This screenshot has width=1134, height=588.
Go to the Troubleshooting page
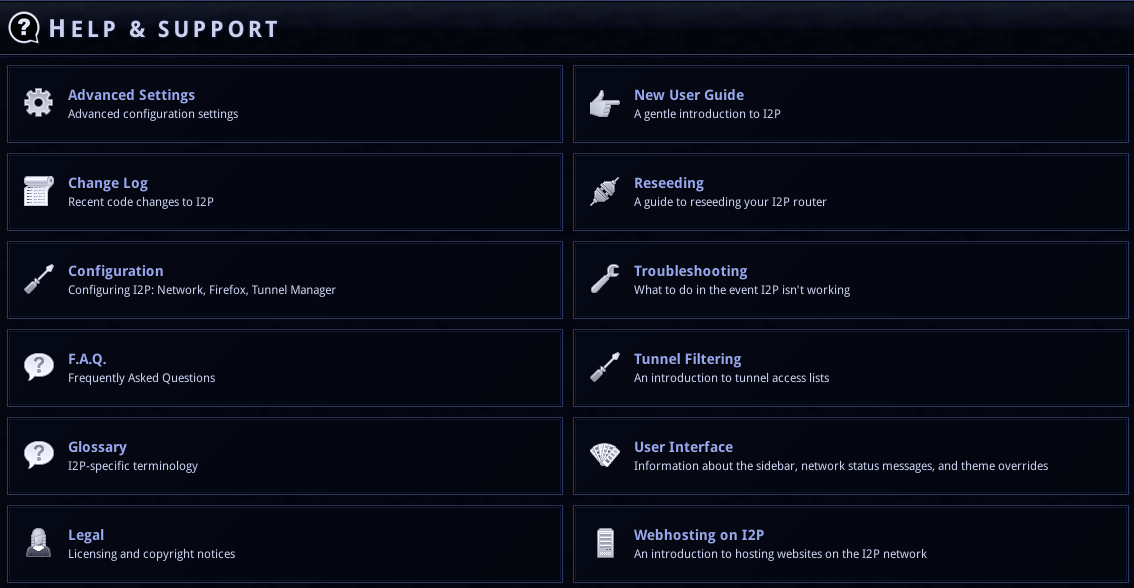691,270
